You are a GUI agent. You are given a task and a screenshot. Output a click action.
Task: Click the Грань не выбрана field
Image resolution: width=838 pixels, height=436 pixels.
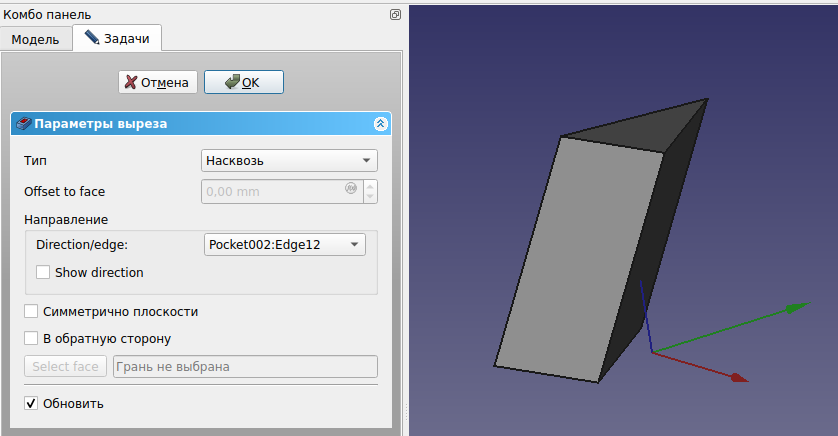245,367
